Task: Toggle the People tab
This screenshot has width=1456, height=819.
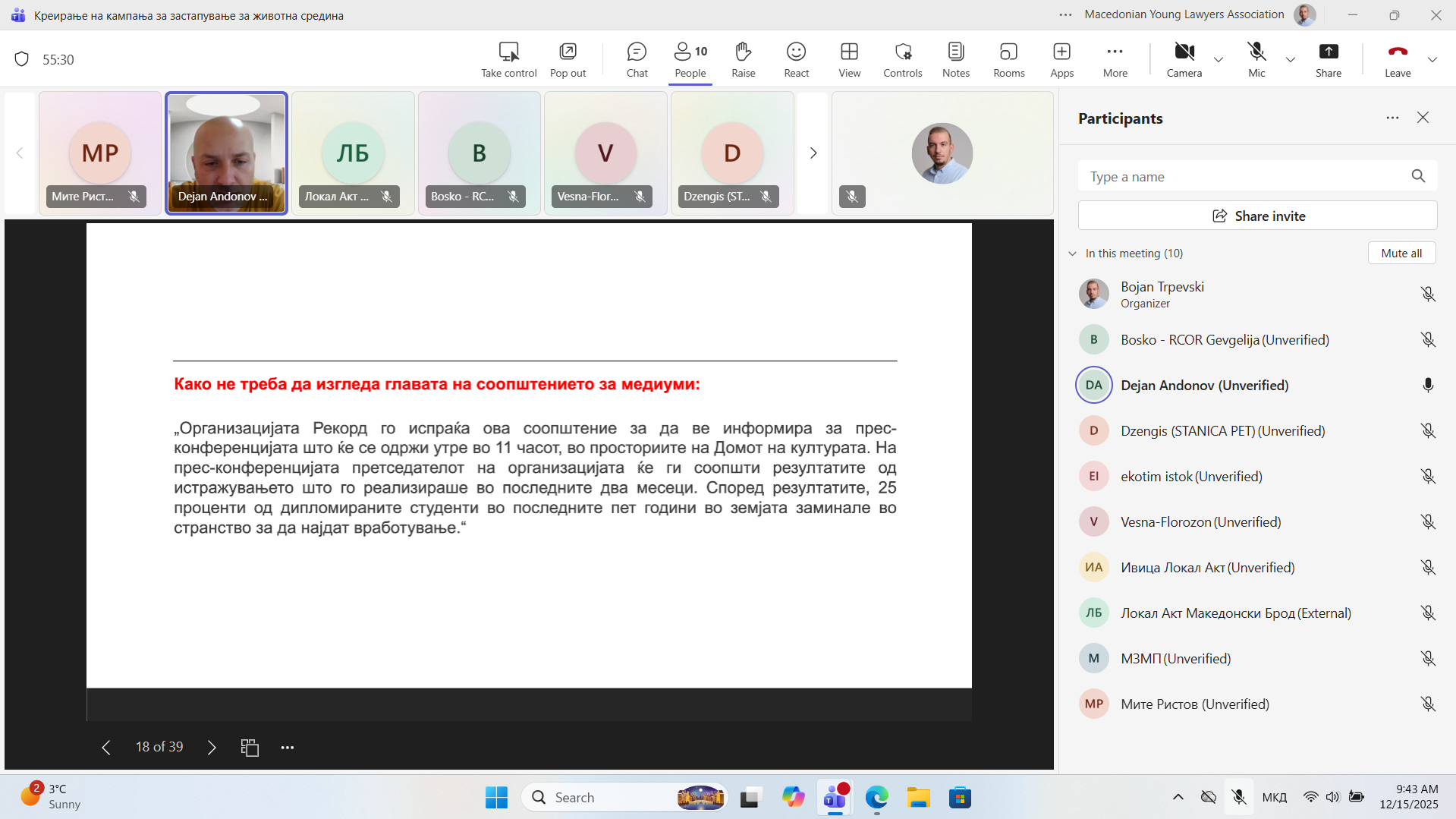Action: (x=690, y=60)
